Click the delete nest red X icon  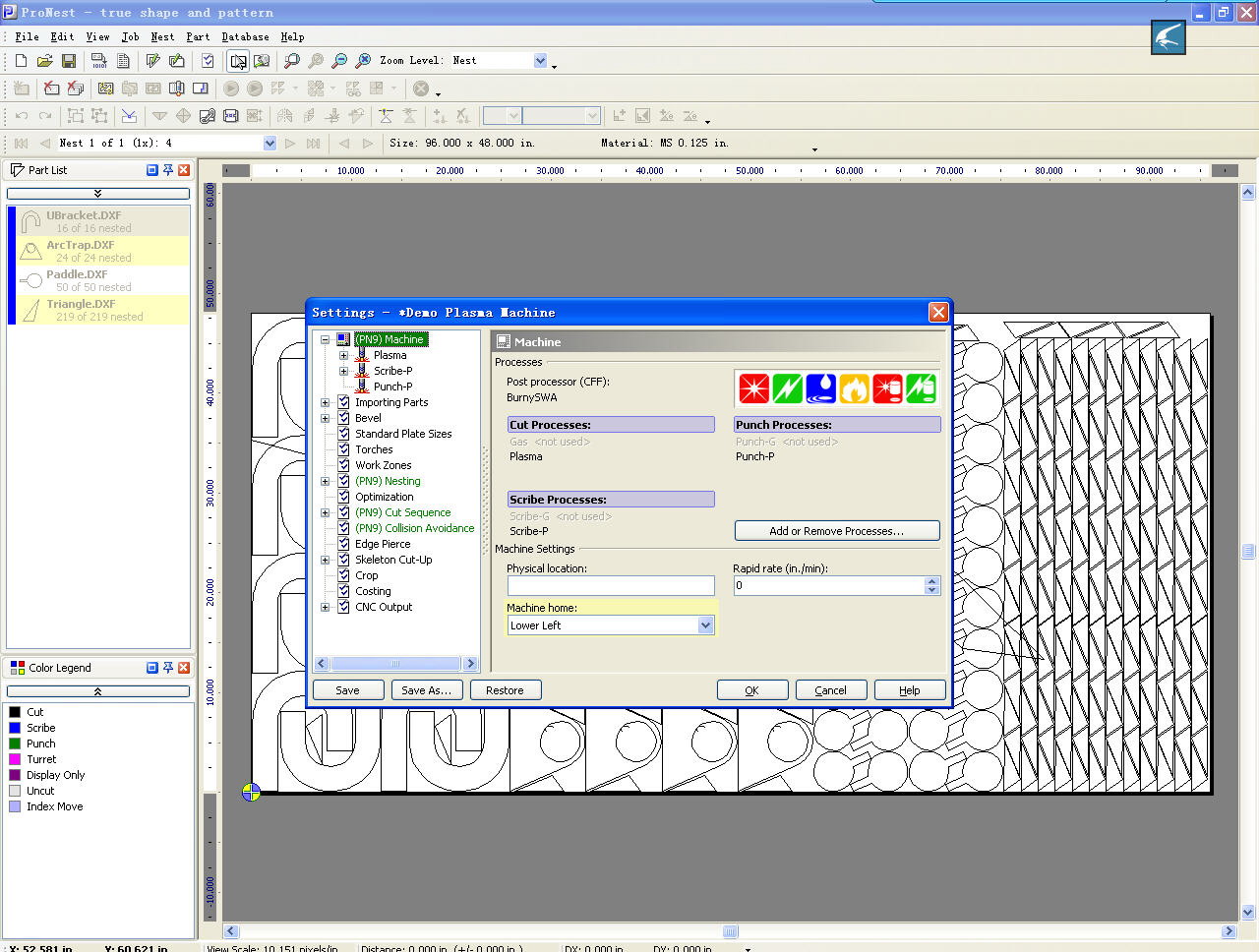[51, 89]
